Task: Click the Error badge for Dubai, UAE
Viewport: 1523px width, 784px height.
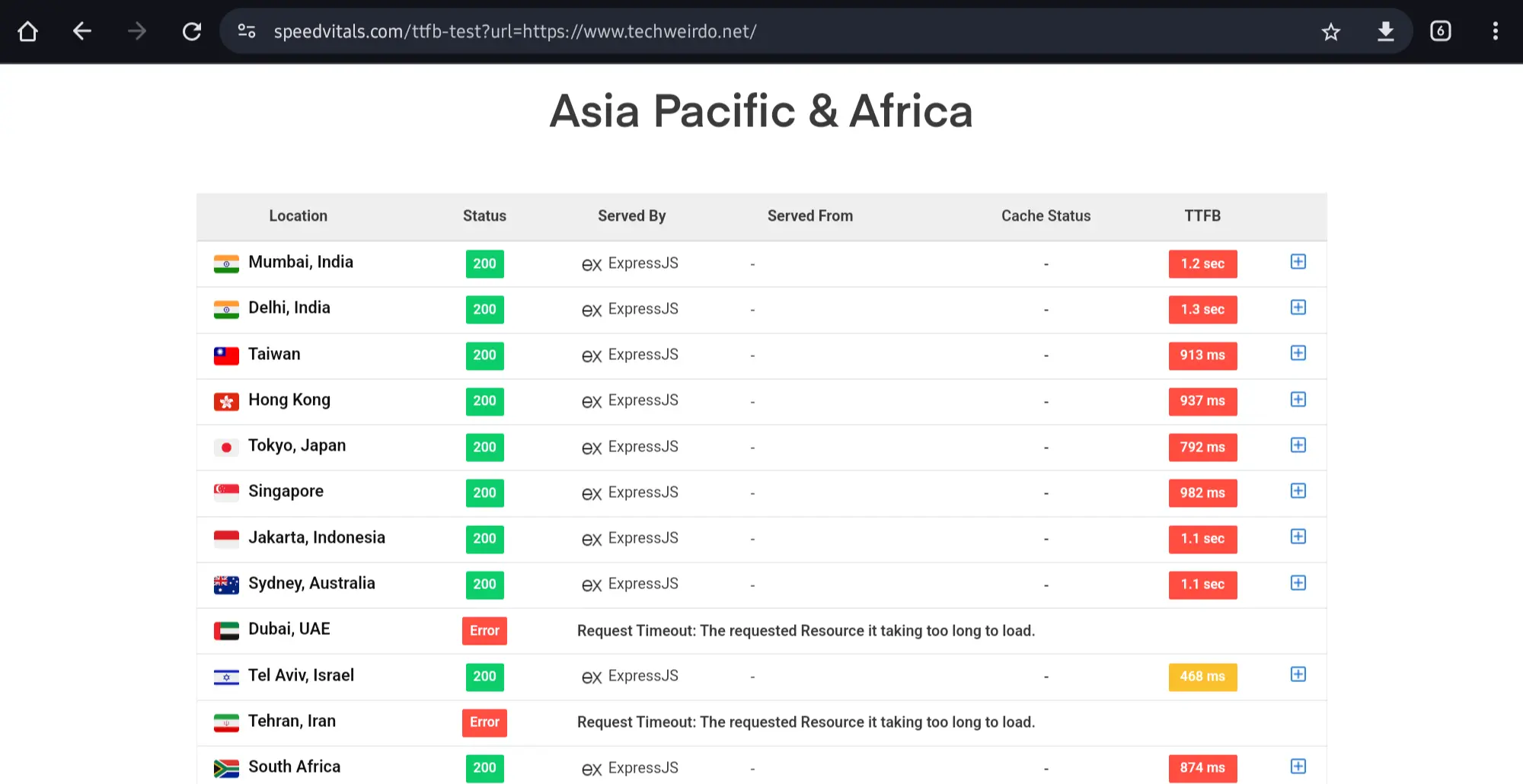Action: (x=484, y=631)
